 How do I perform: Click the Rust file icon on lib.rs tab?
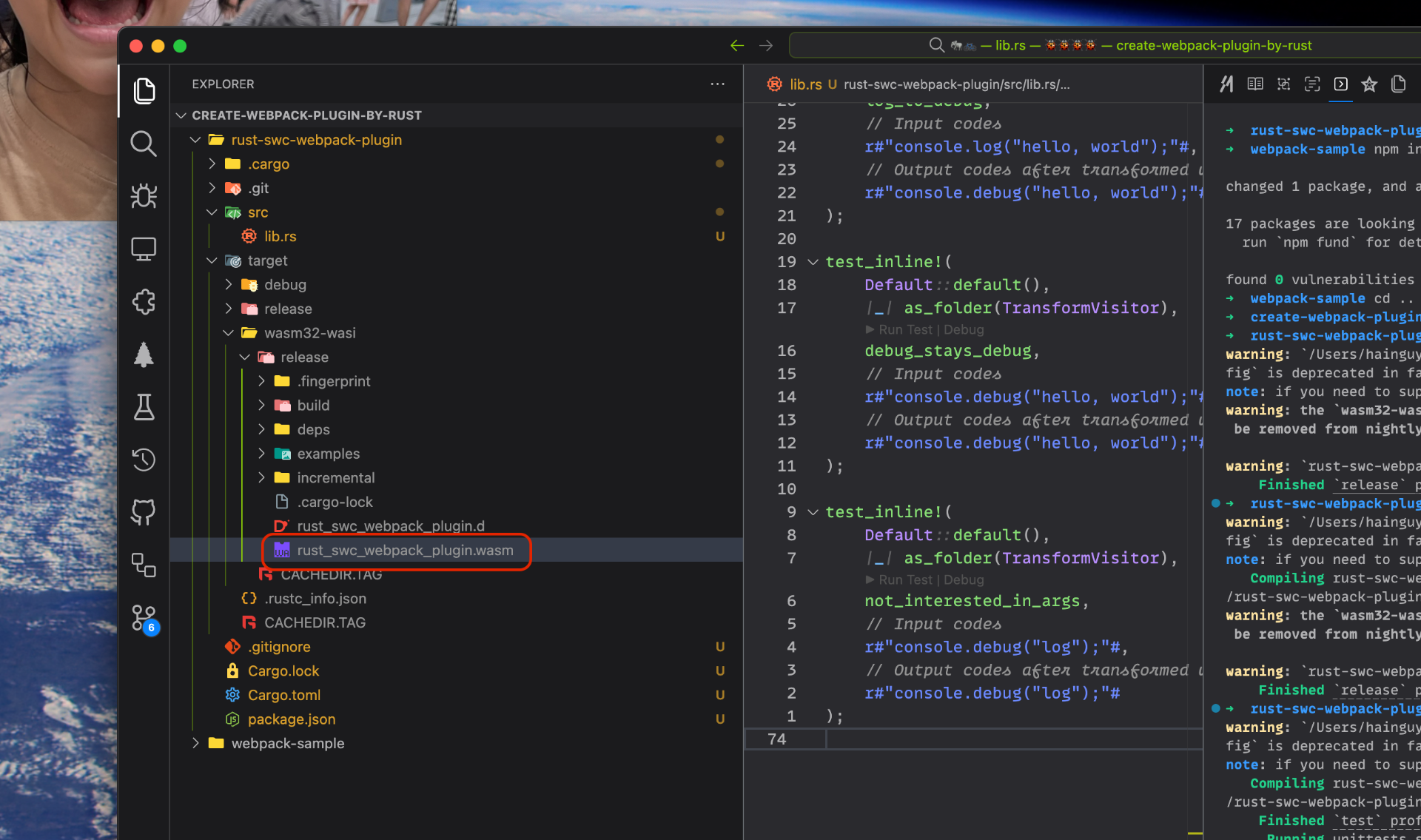774,84
